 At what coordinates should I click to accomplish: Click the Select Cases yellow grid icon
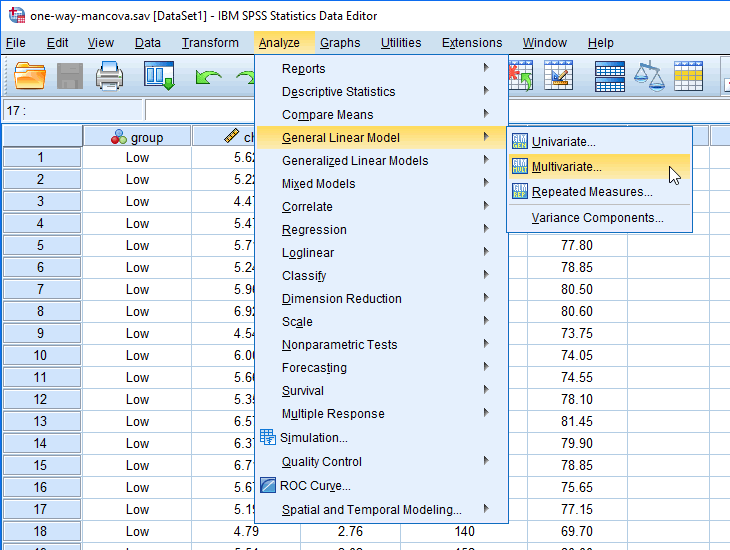689,76
